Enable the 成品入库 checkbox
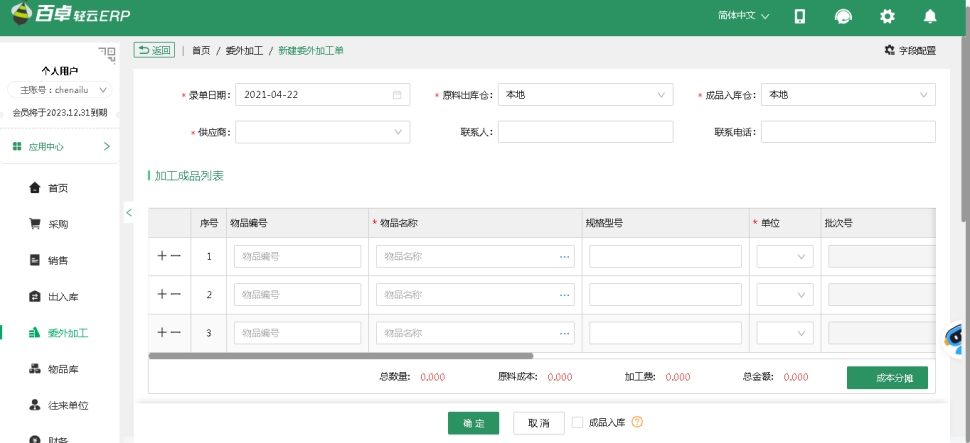 pyautogui.click(x=577, y=423)
